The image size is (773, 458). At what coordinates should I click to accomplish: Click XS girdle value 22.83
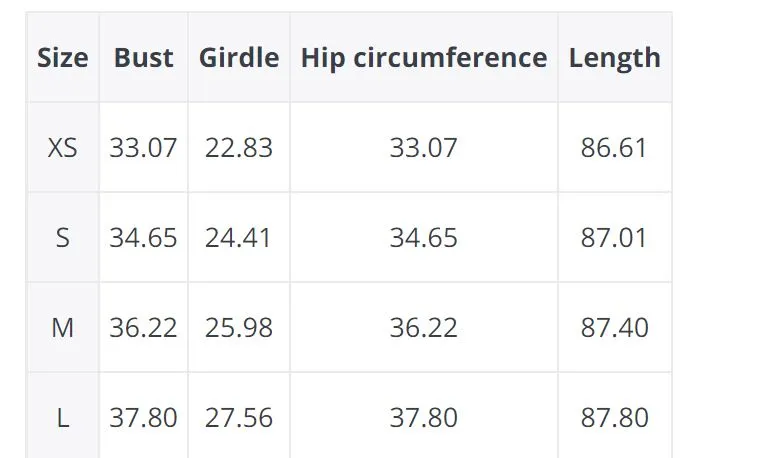pos(239,147)
